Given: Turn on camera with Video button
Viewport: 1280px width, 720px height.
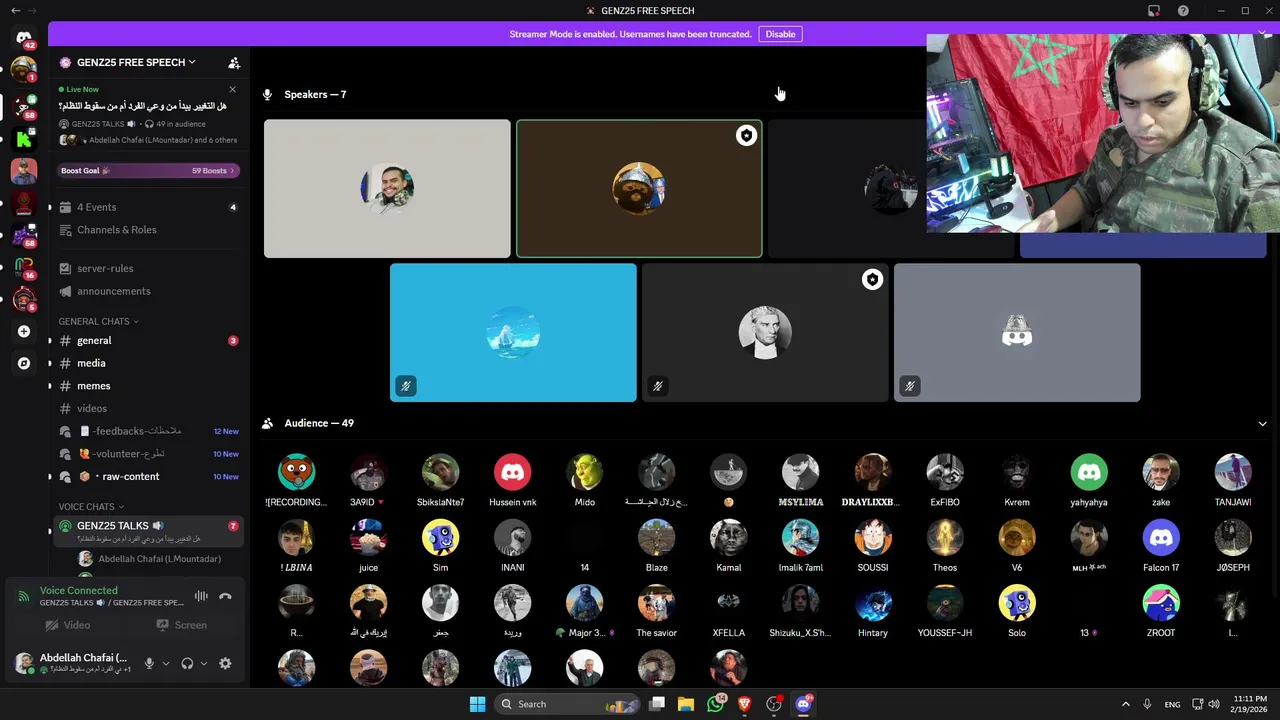Looking at the screenshot, I should pyautogui.click(x=68, y=625).
